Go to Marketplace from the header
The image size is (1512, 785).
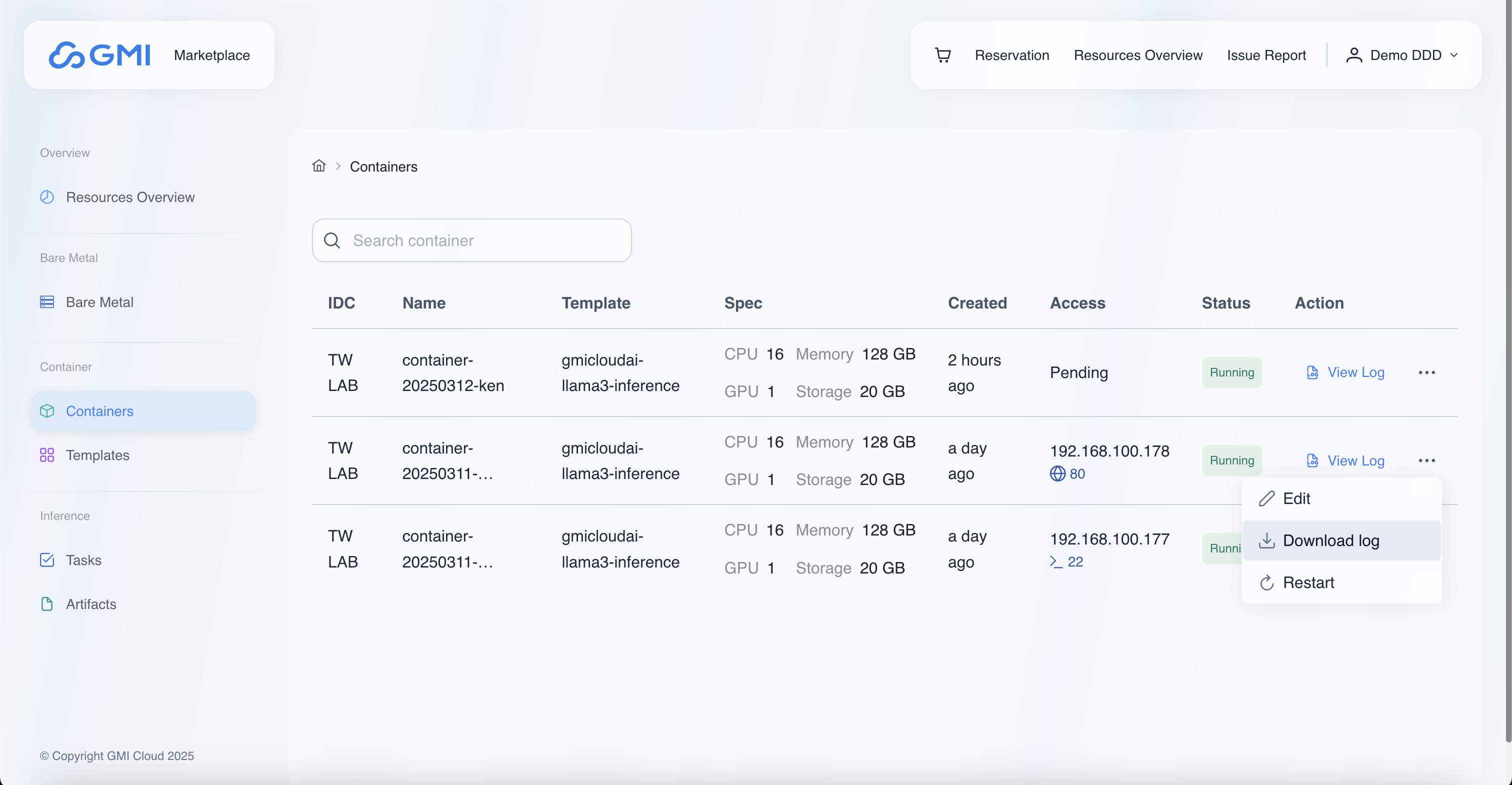pos(212,55)
